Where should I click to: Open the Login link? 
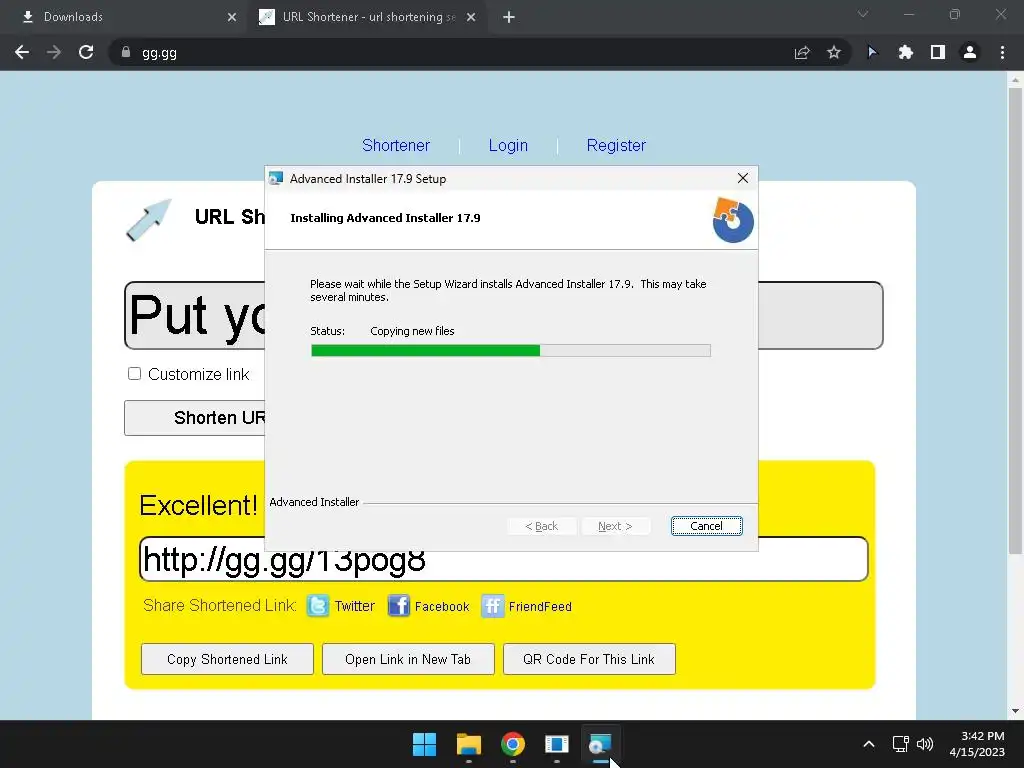click(x=508, y=145)
